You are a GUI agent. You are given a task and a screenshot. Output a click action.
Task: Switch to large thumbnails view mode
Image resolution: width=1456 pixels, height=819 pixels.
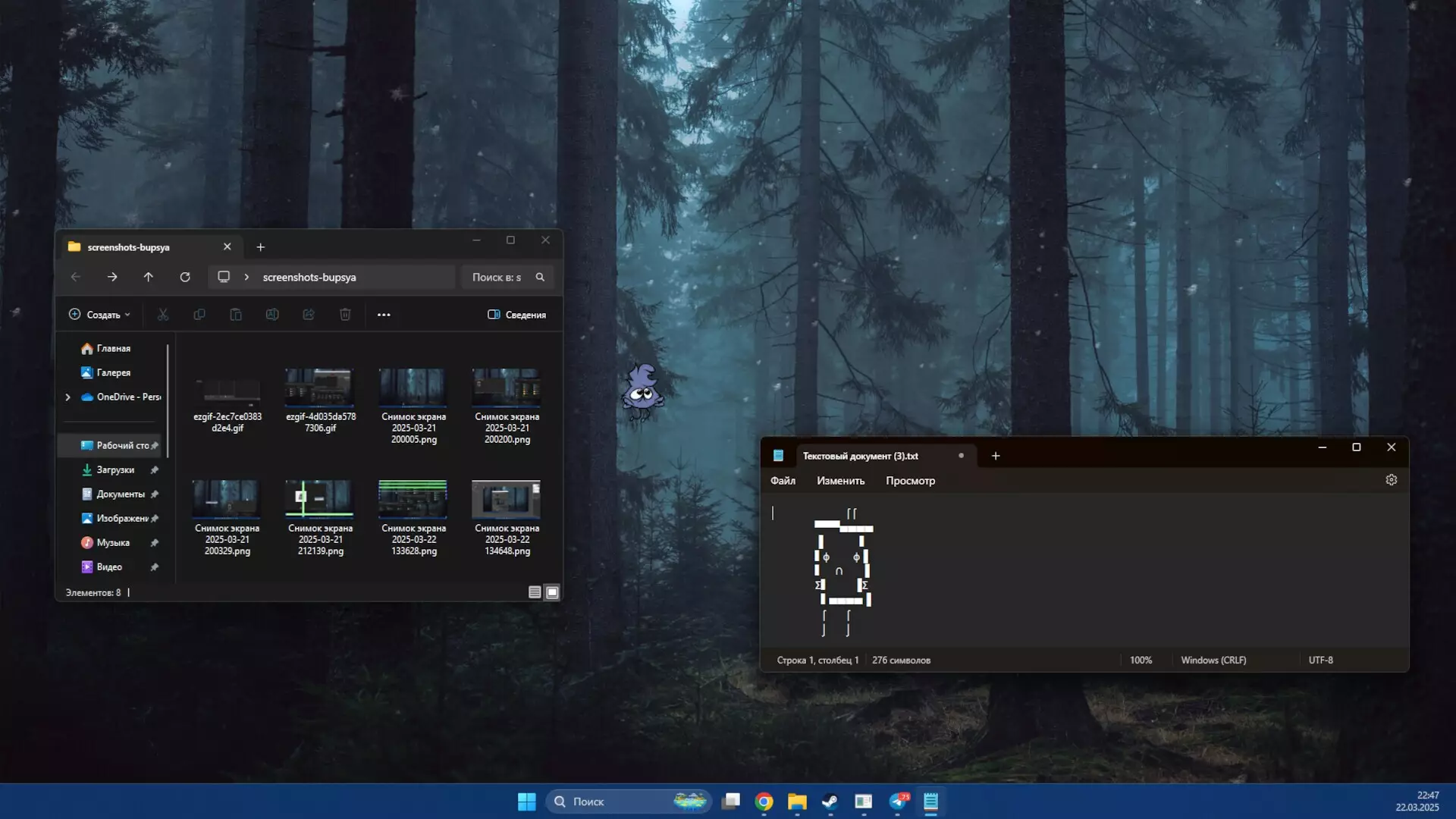(552, 592)
